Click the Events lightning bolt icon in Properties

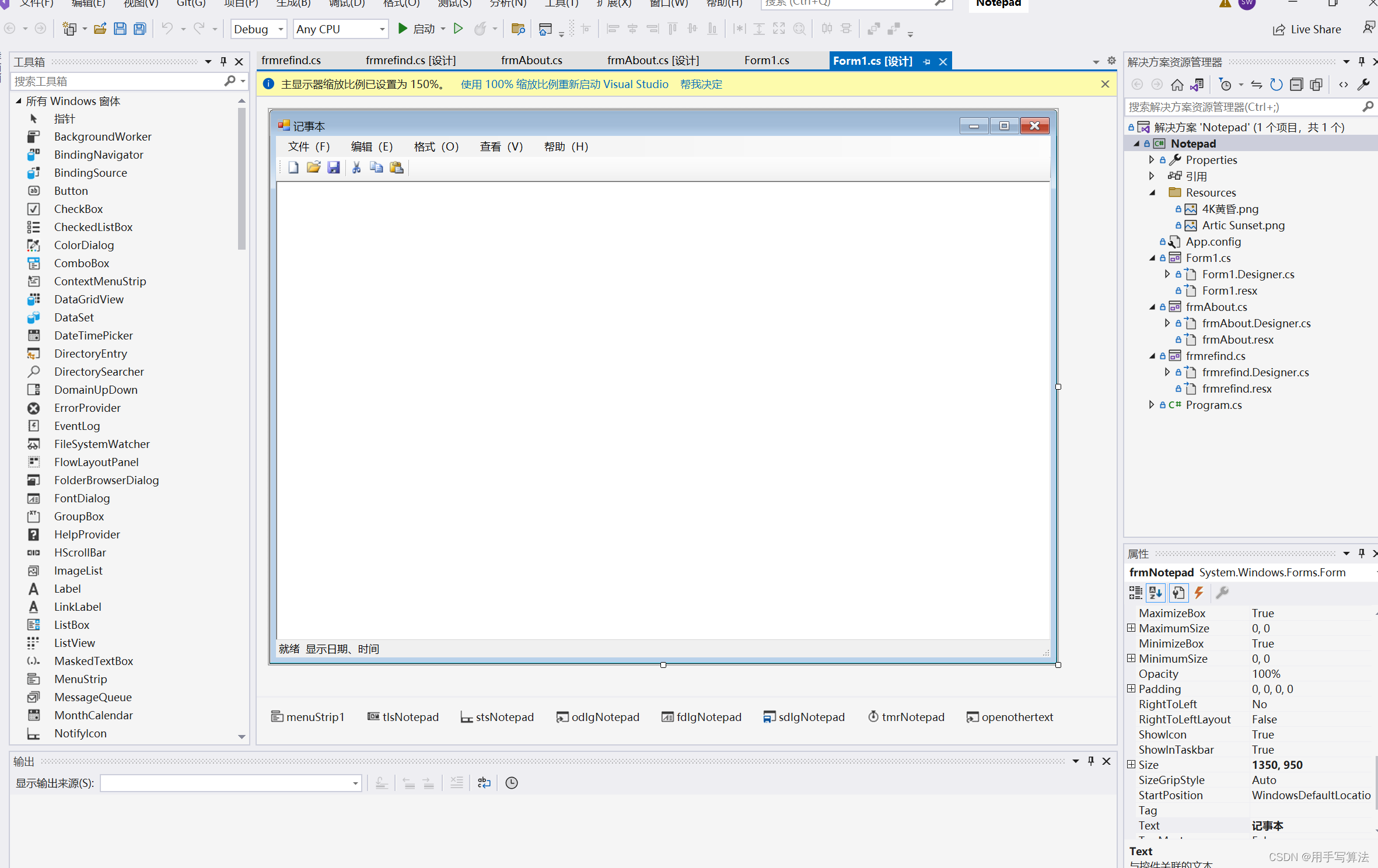[x=1199, y=593]
